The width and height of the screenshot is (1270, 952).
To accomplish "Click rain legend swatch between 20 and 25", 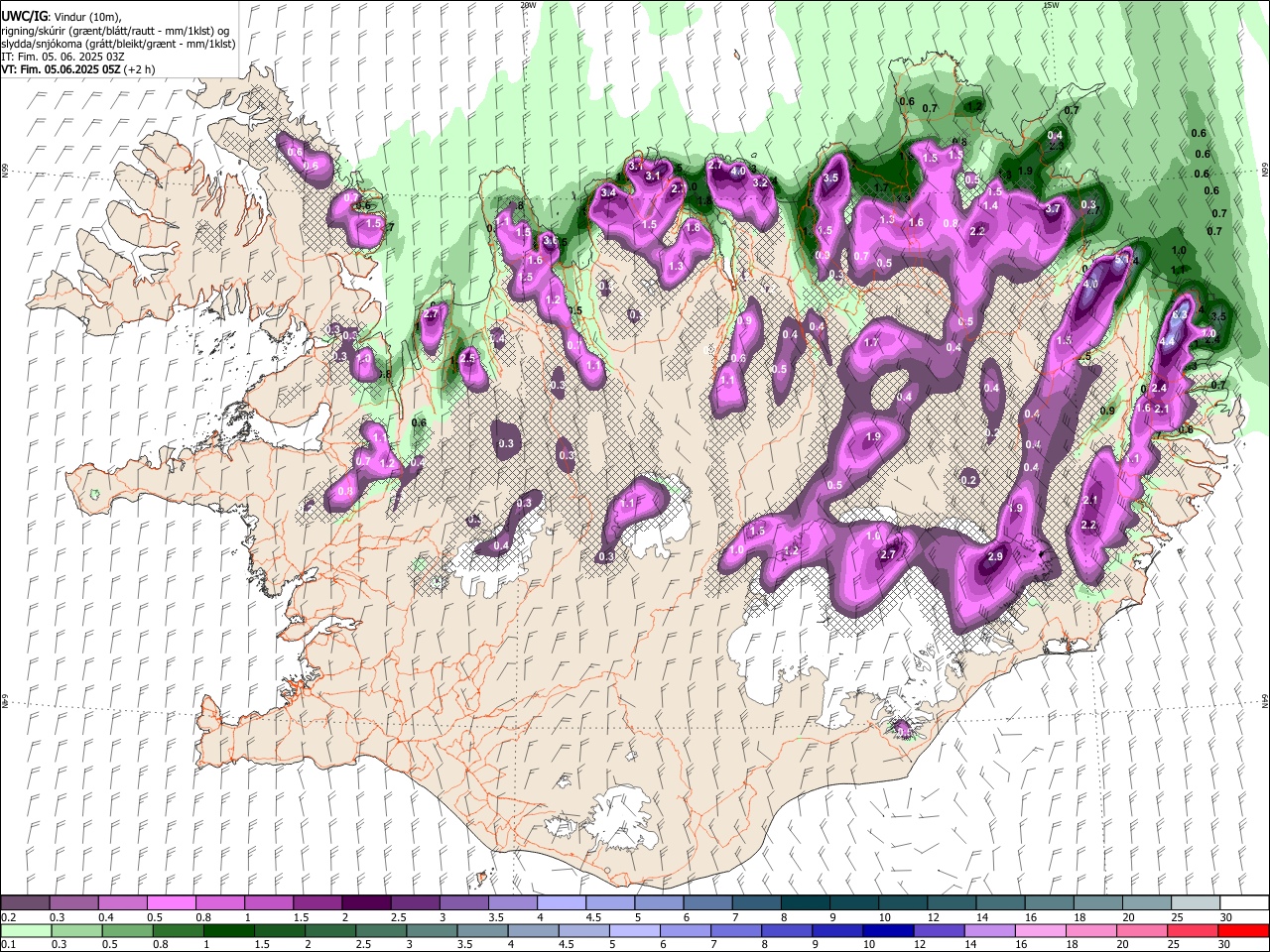I will tap(1141, 931).
